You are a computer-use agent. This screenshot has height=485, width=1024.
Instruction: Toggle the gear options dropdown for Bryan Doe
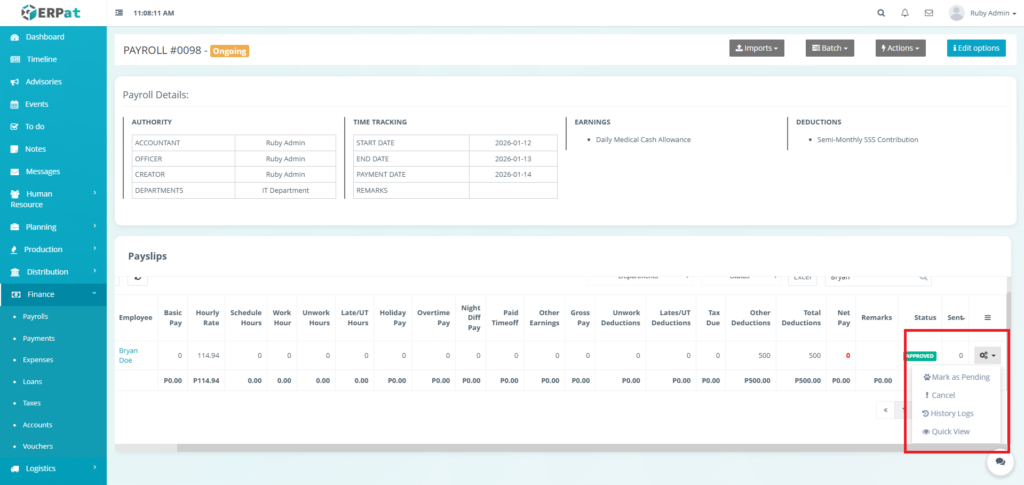986,355
